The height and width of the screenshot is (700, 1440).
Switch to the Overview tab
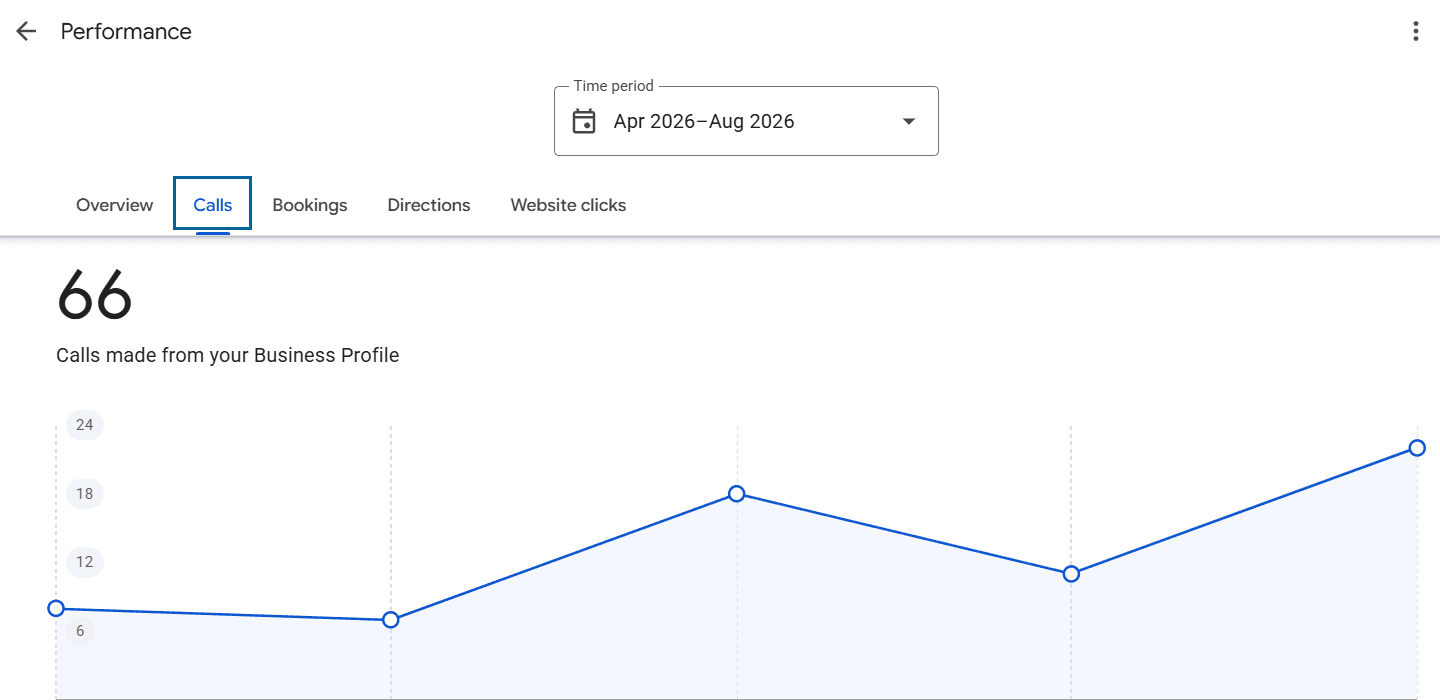click(x=115, y=205)
